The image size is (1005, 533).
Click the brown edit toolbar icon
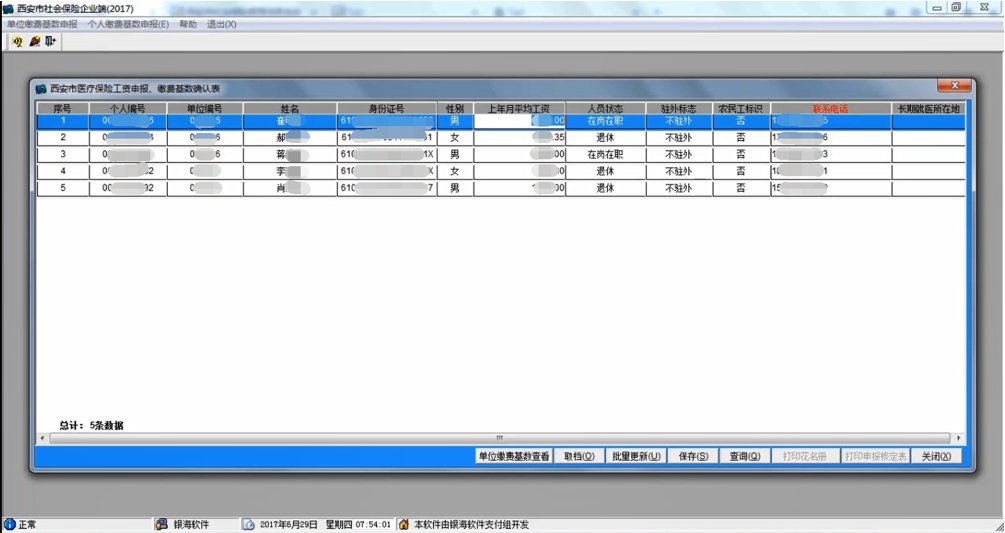[x=34, y=42]
